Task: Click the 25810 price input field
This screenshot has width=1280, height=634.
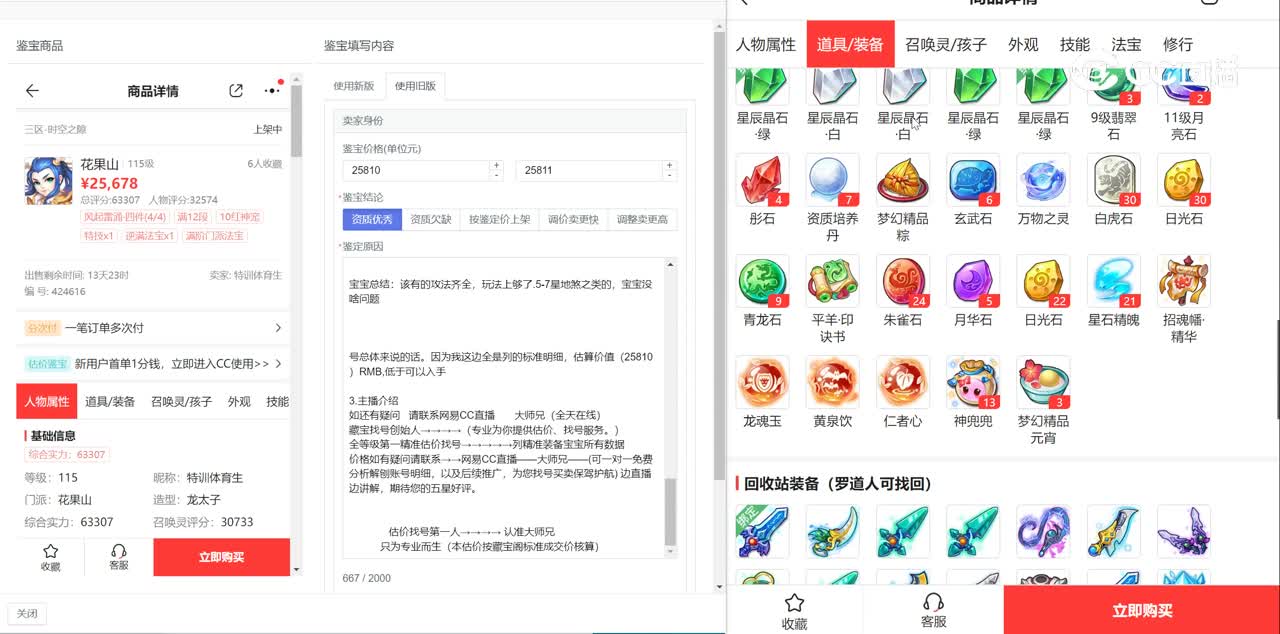Action: 416,170
